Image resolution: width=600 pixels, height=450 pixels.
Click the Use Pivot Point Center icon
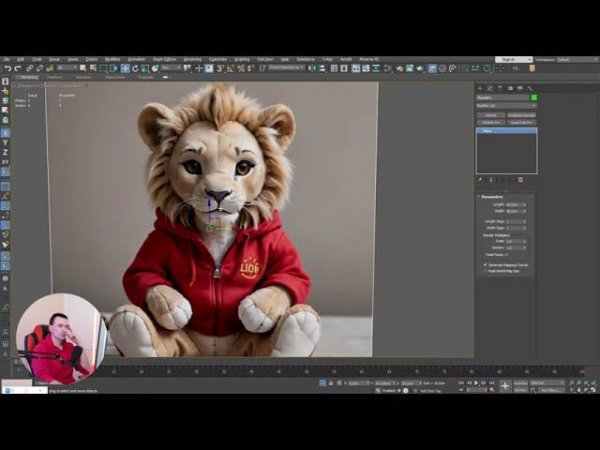[x=187, y=68]
